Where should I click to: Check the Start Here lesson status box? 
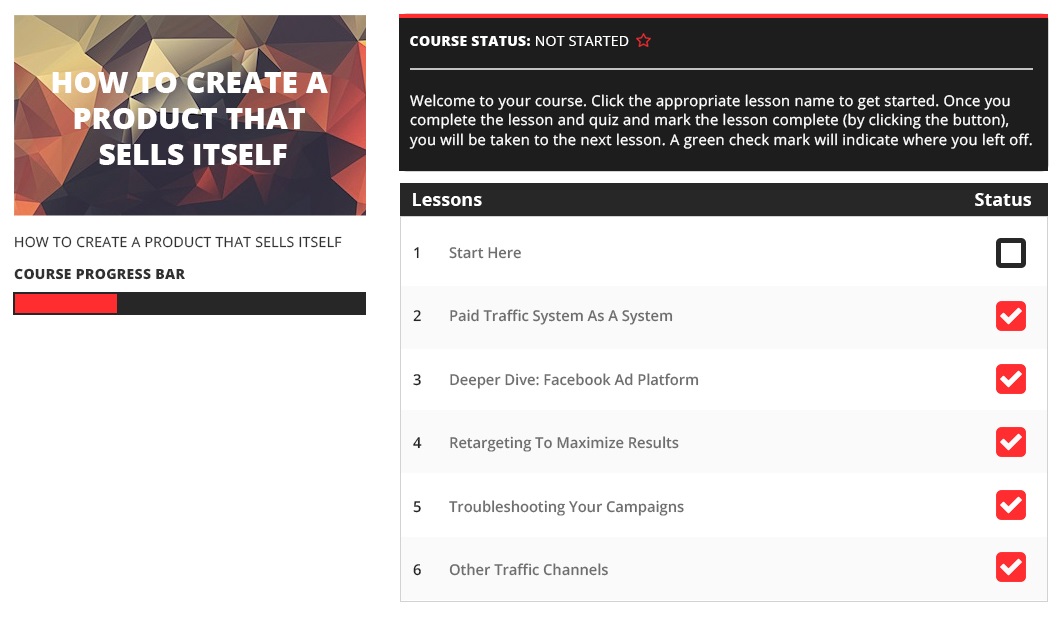point(1010,253)
